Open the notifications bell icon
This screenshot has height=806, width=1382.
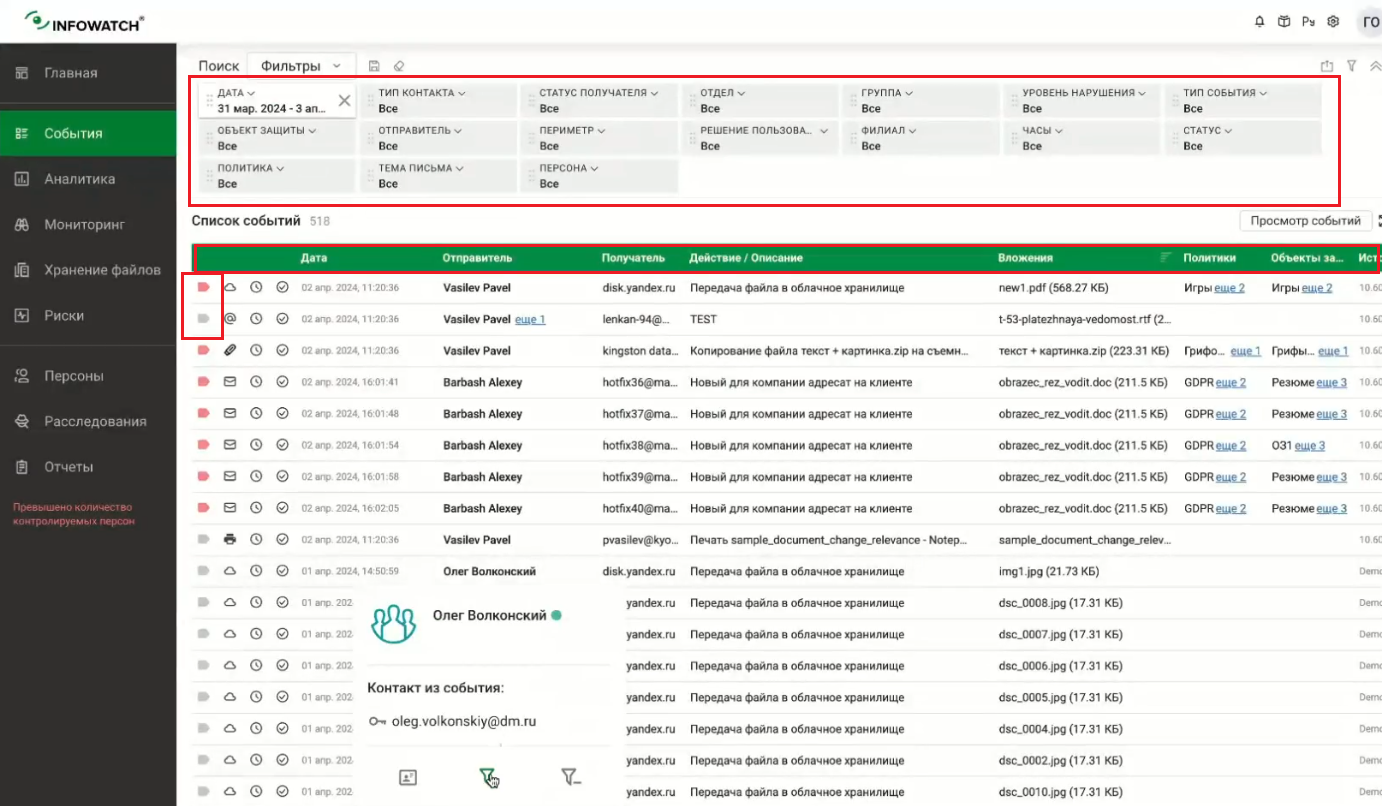click(1259, 22)
